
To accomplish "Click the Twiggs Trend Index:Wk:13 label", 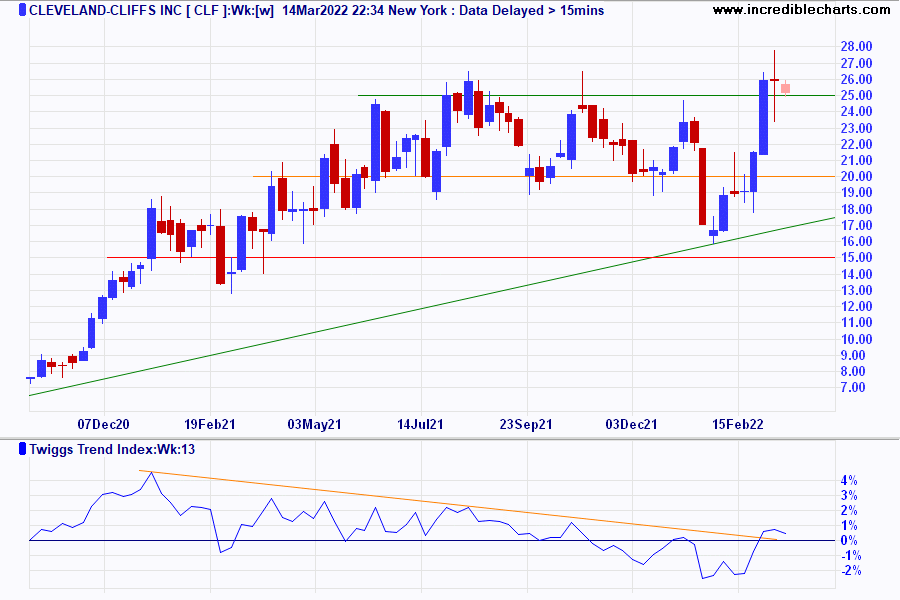I will click(112, 449).
